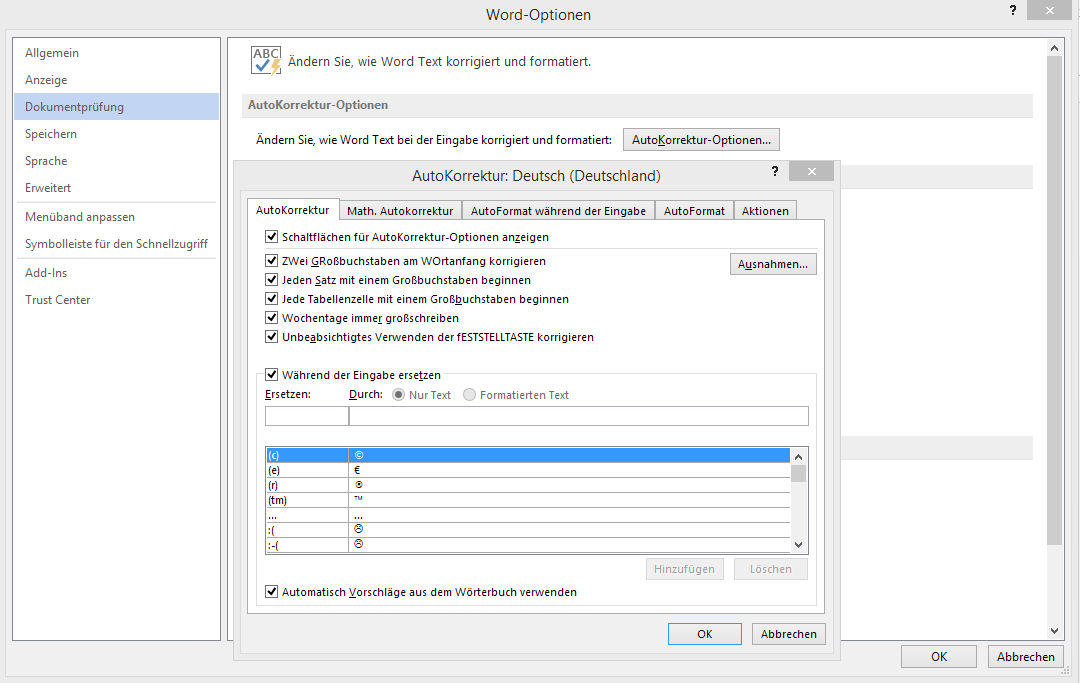
Task: Select the (tm) entry in replacement list
Action: coord(306,499)
